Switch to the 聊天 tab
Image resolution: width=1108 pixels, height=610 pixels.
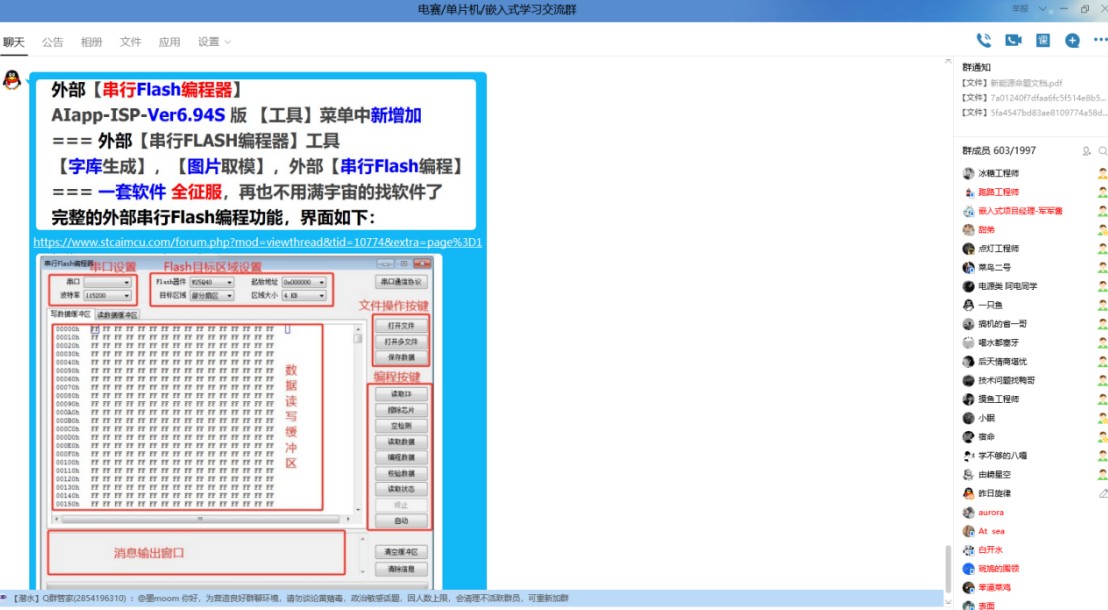coord(13,42)
